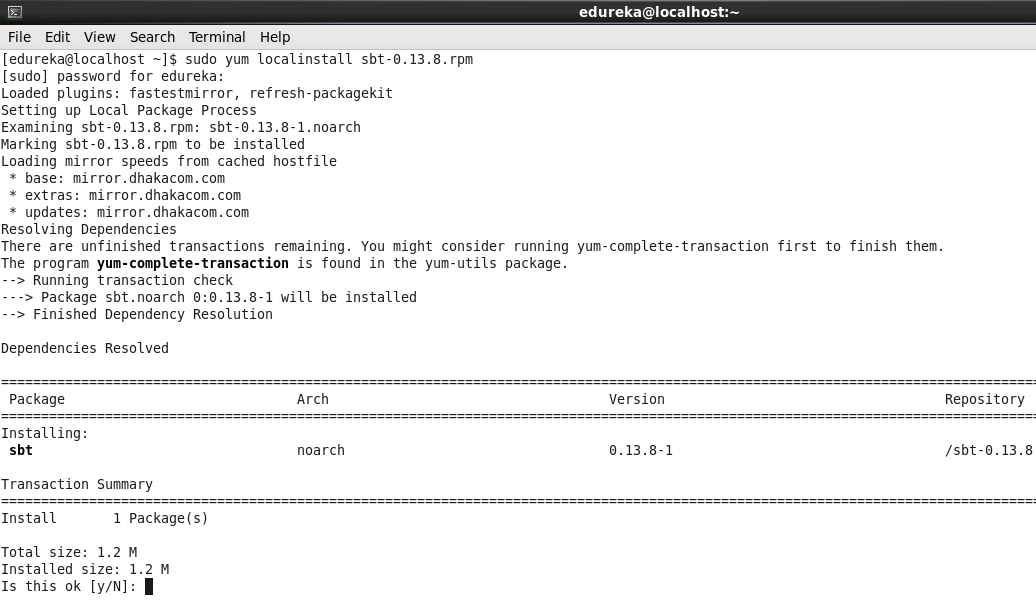Open the Terminal menu

tap(217, 37)
